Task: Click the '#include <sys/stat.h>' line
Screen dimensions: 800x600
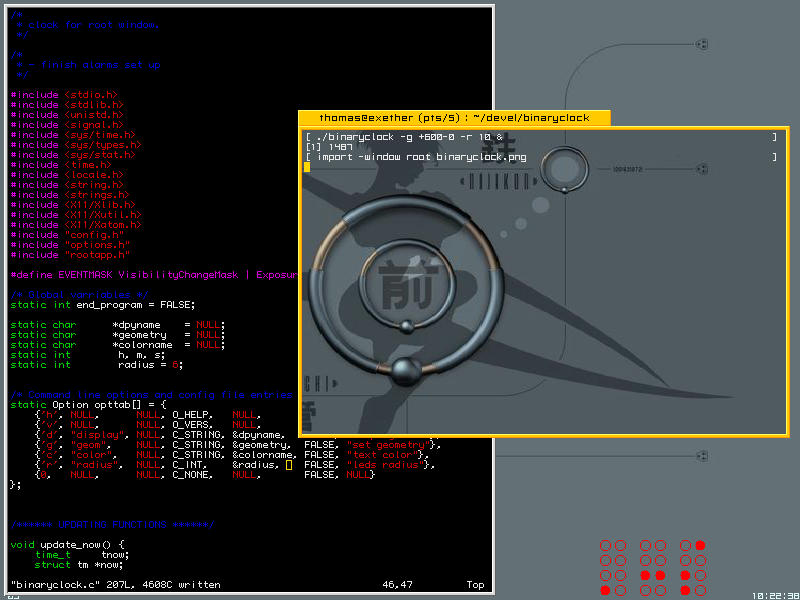Action: [x=73, y=155]
